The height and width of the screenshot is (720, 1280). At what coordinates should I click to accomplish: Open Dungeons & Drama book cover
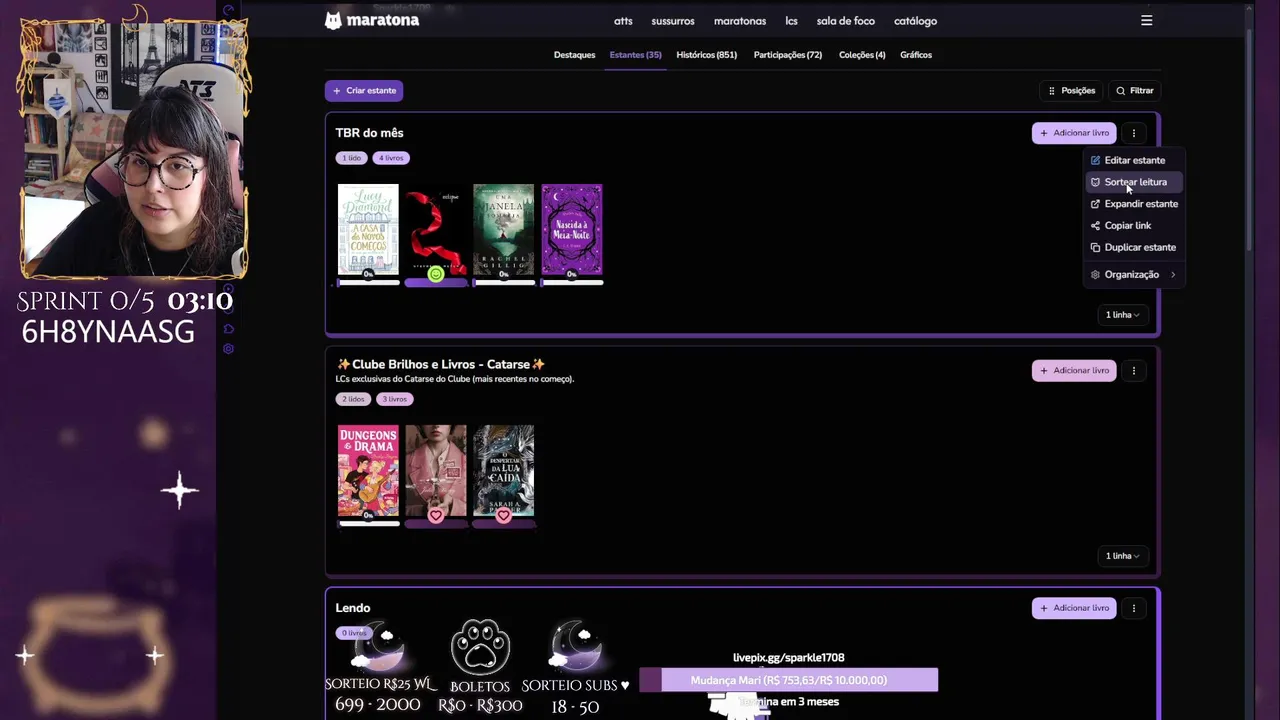368,470
